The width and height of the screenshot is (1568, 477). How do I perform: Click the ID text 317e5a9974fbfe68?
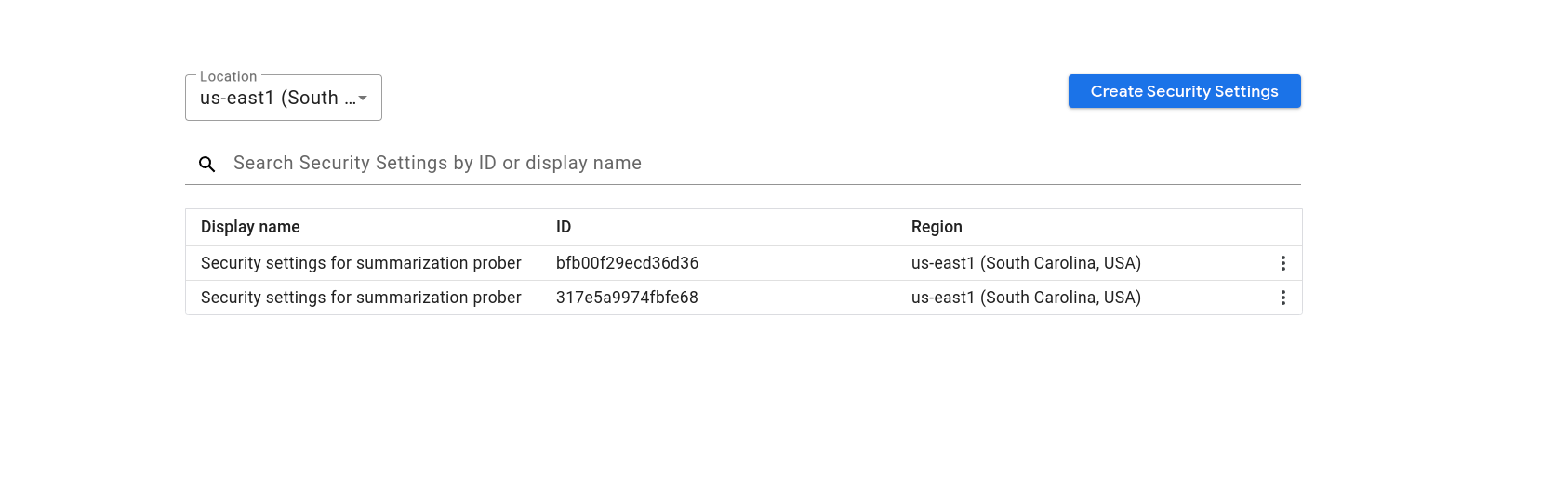[x=627, y=298]
